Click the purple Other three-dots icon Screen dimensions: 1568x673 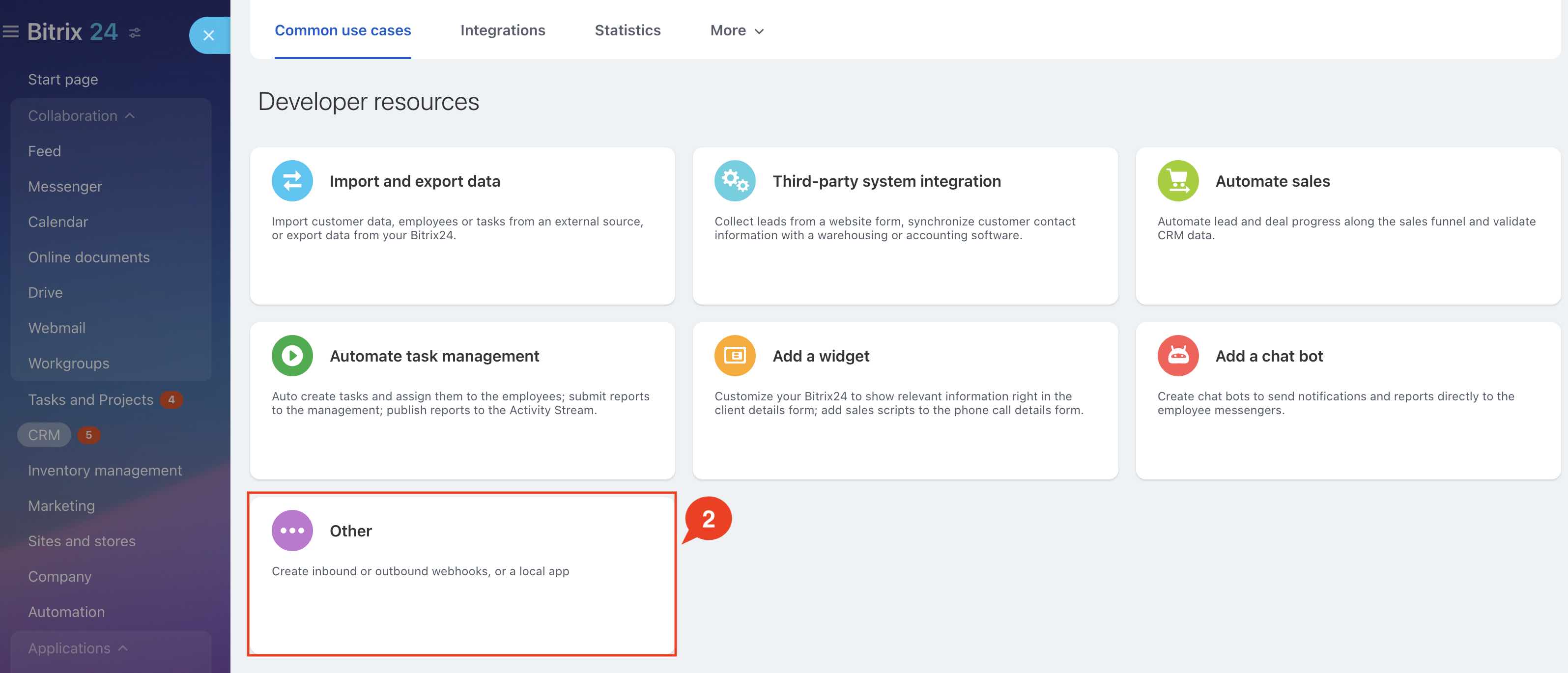tap(292, 530)
